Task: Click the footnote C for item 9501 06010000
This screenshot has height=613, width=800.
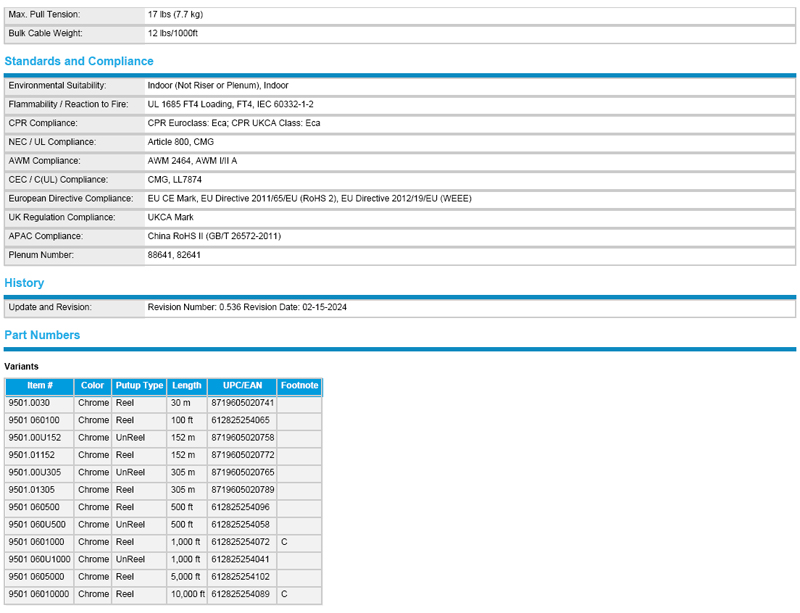Action: pyautogui.click(x=284, y=594)
